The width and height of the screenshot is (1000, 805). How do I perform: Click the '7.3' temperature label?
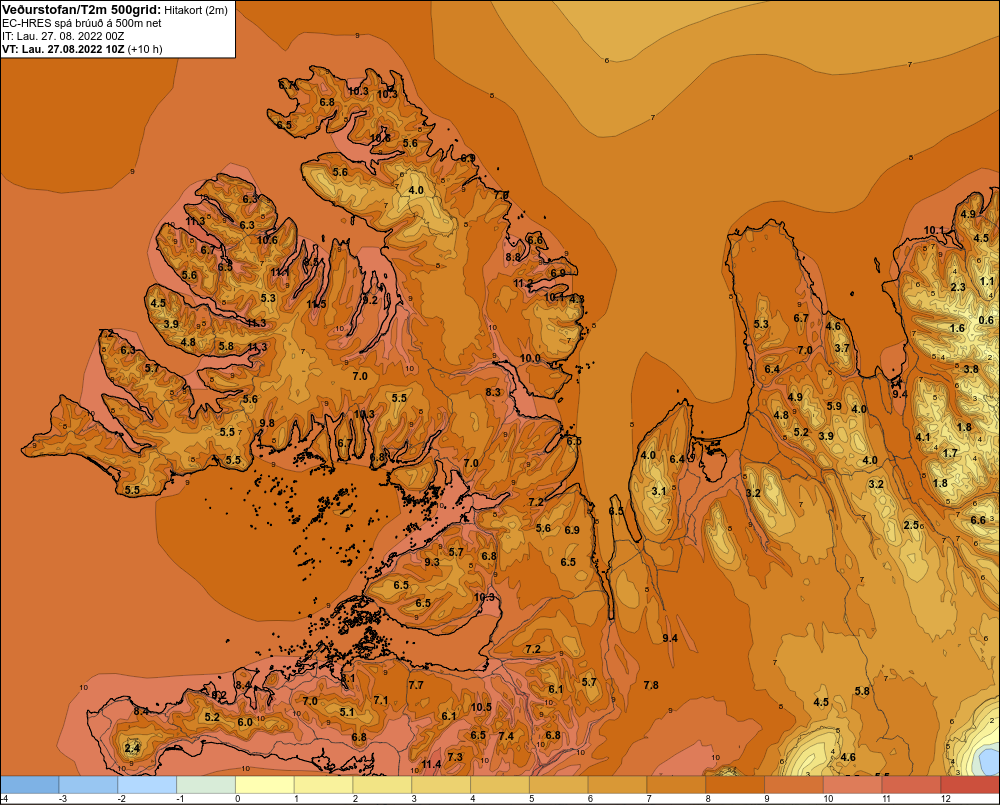tap(455, 757)
